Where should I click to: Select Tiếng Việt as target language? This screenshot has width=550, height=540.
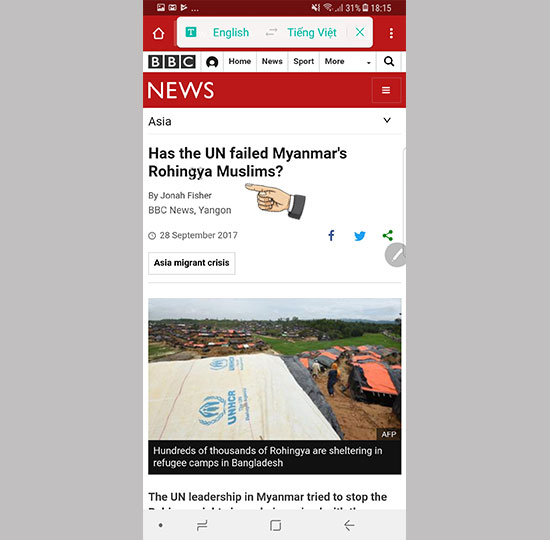tap(312, 32)
